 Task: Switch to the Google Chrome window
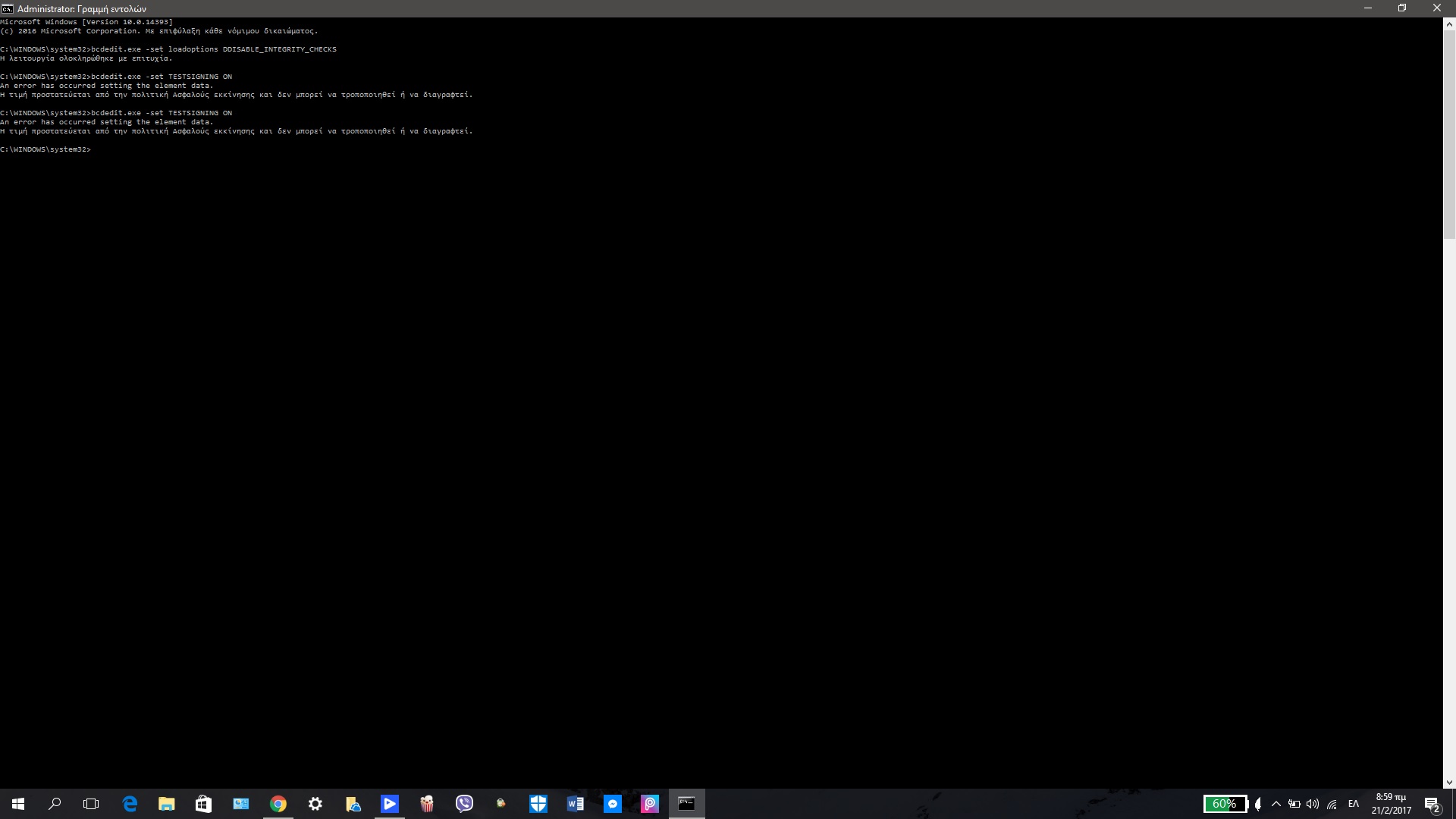coord(278,804)
